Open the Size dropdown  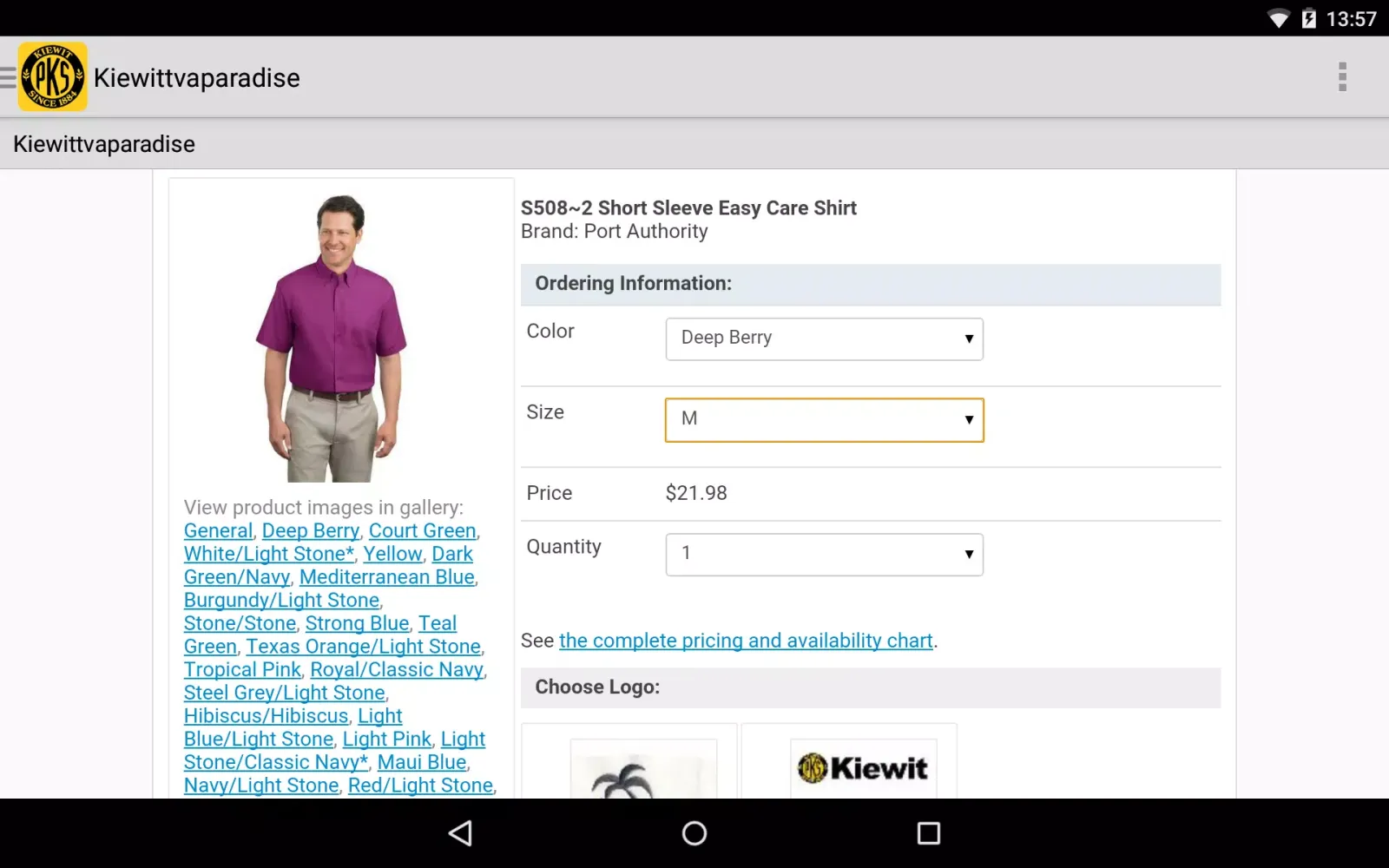click(x=823, y=419)
